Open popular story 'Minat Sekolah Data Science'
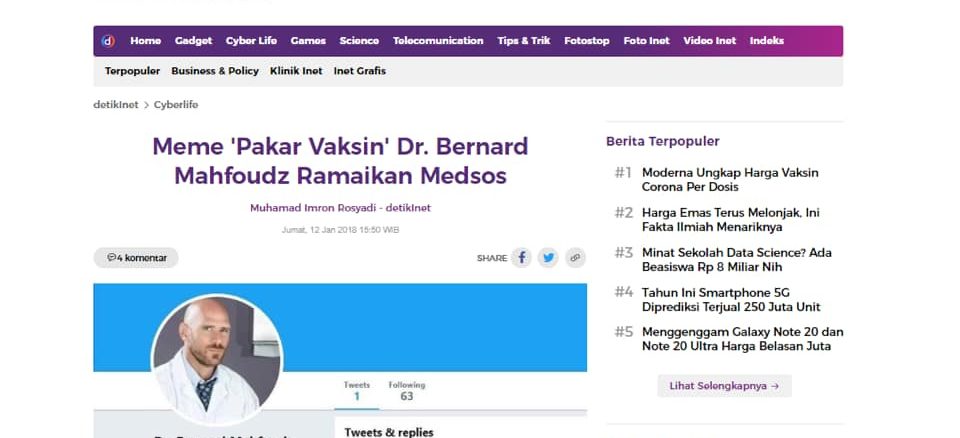 737,260
